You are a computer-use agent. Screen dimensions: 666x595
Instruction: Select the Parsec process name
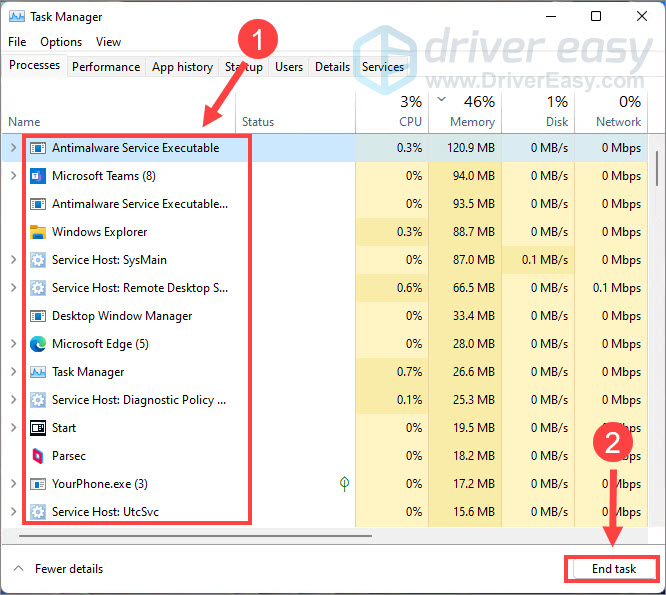pos(69,456)
